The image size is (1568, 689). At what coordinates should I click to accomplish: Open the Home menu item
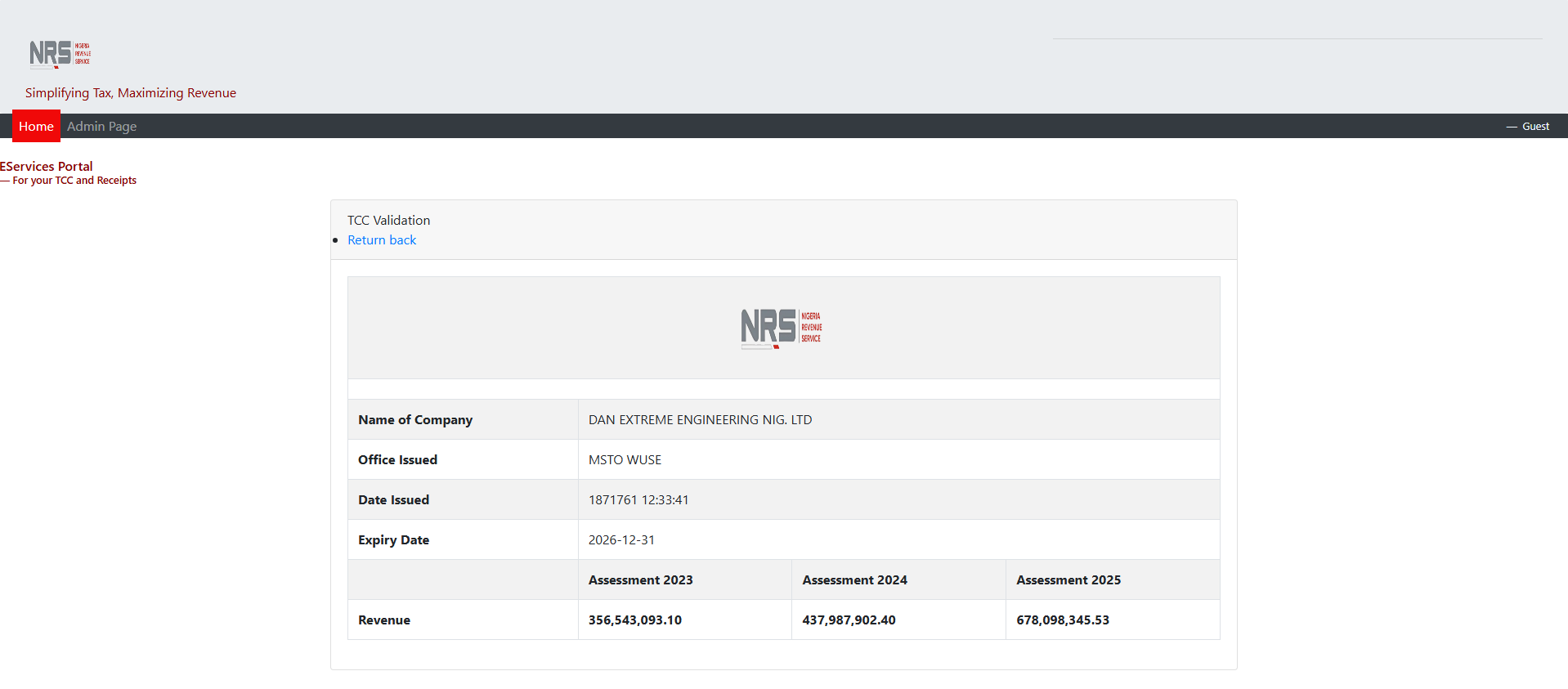coord(36,126)
